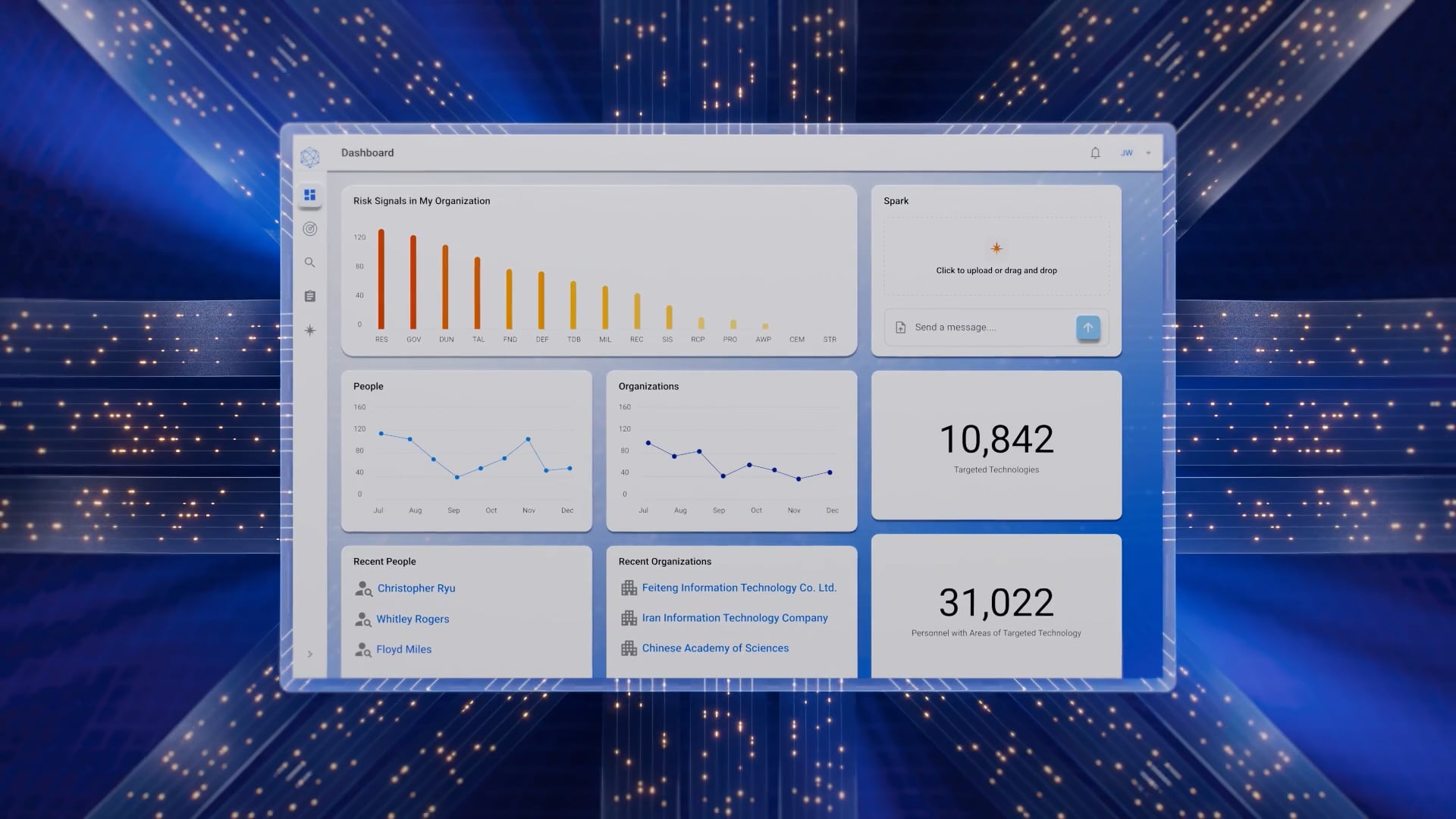Click the RES bar in risk signals chart

tap(381, 278)
